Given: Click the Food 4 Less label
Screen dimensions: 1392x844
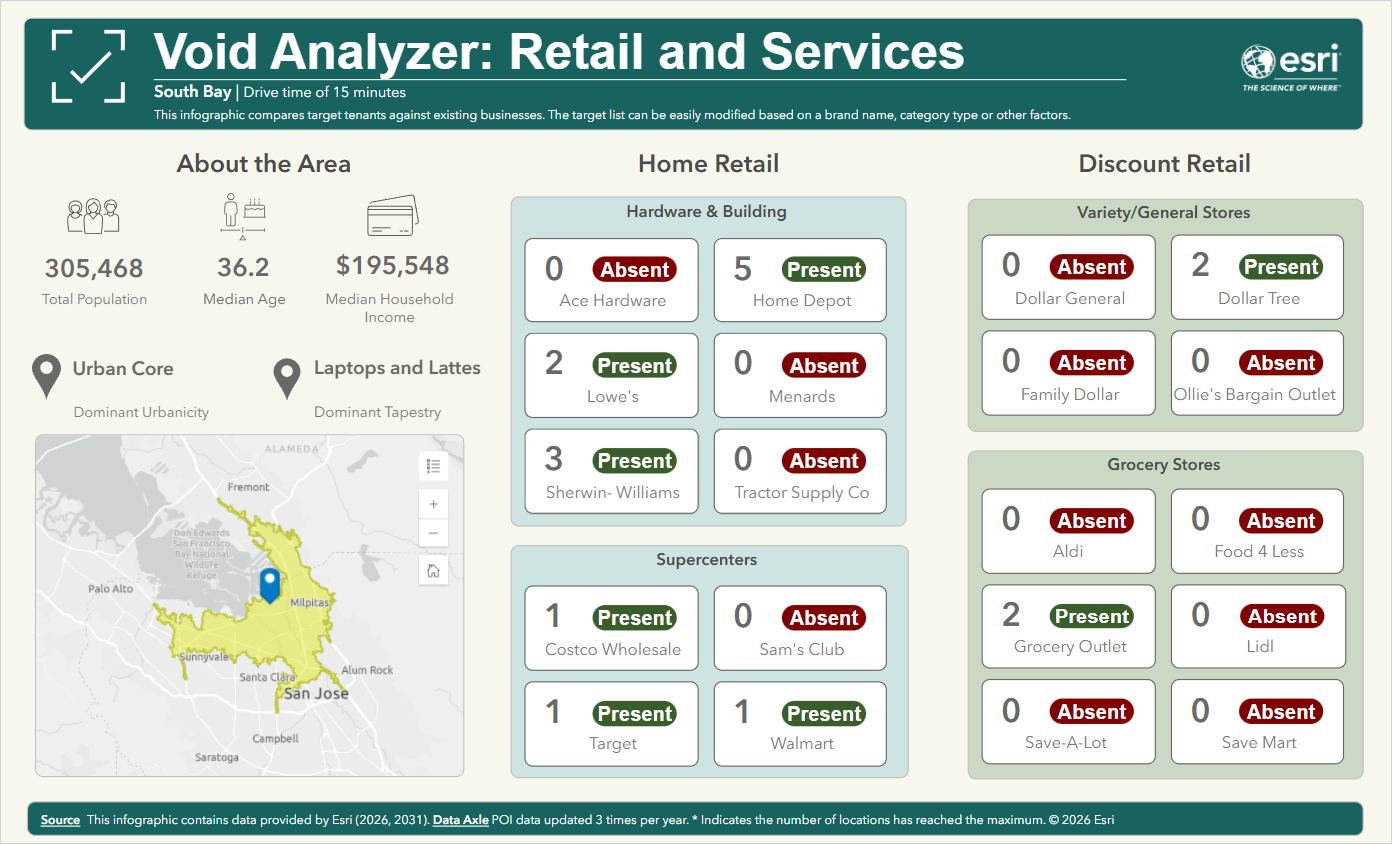Looking at the screenshot, I should (x=1259, y=551).
